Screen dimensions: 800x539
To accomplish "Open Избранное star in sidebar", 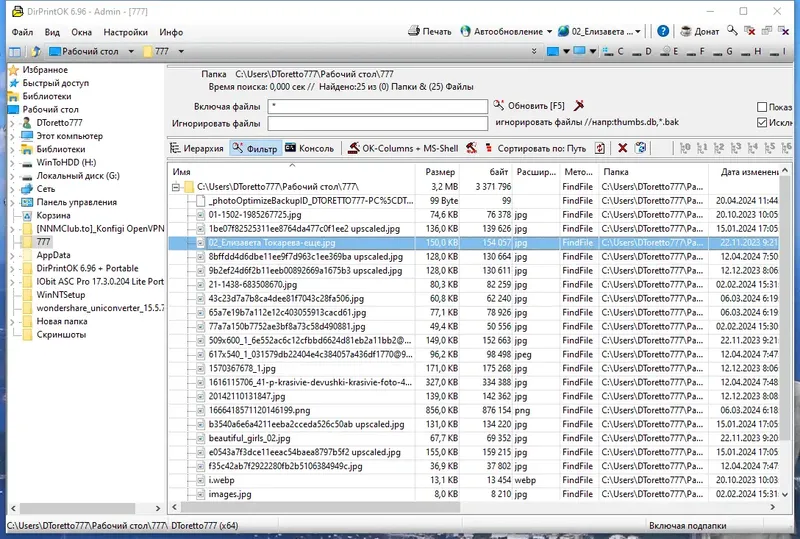I will click(14, 70).
